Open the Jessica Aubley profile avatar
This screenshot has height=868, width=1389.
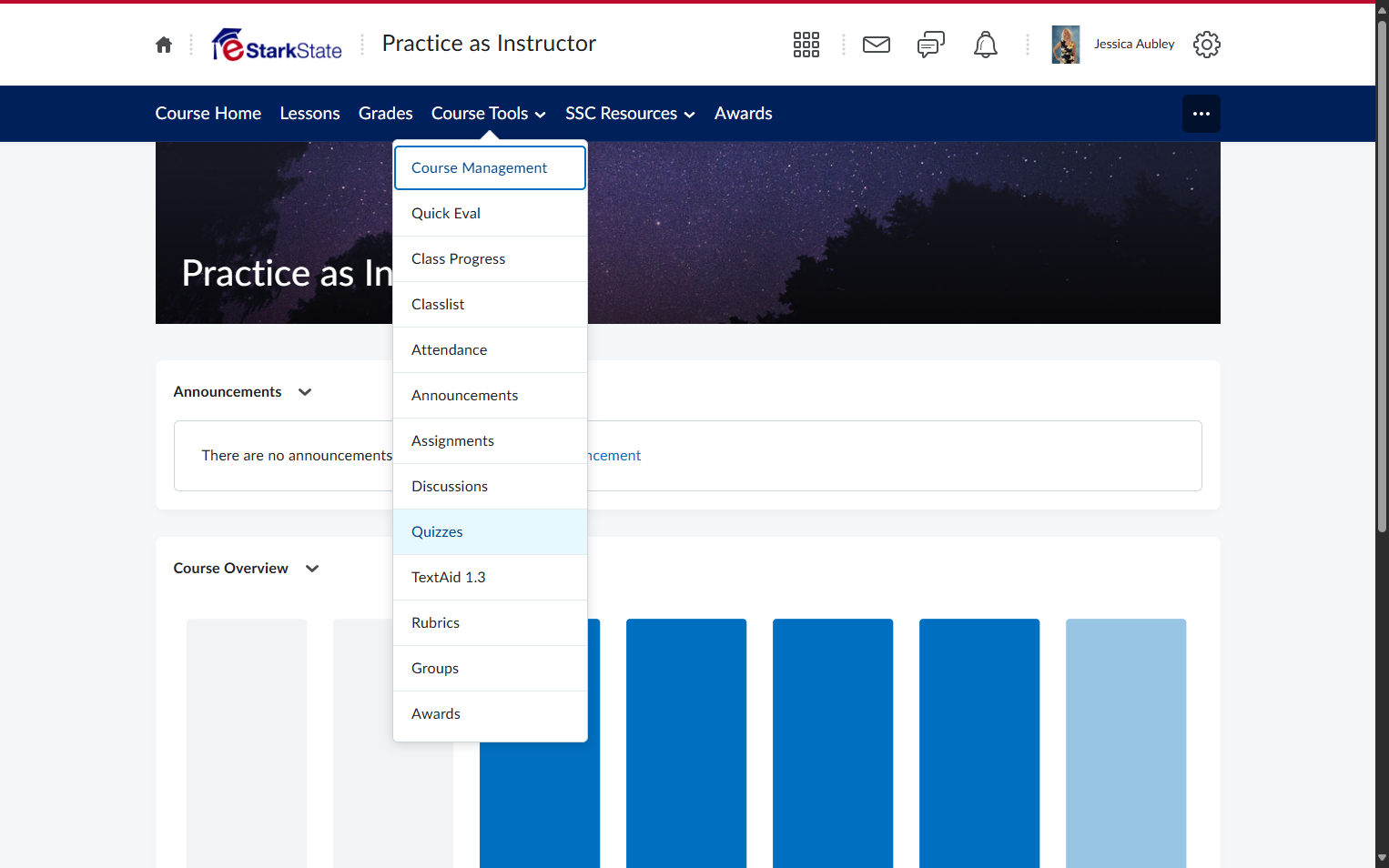click(x=1066, y=45)
